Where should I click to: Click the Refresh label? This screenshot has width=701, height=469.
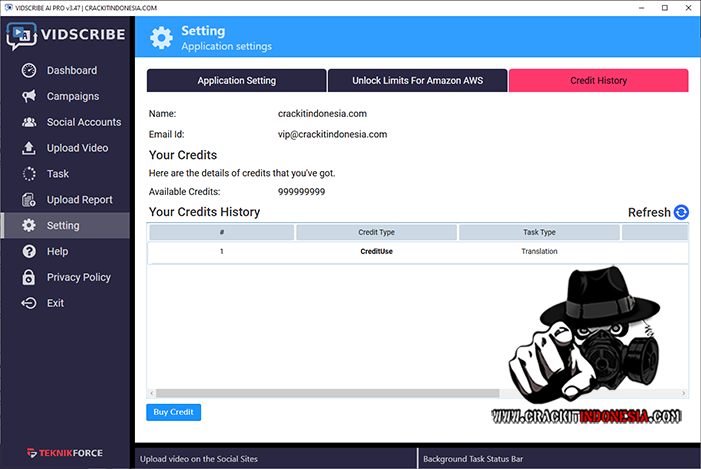point(649,212)
